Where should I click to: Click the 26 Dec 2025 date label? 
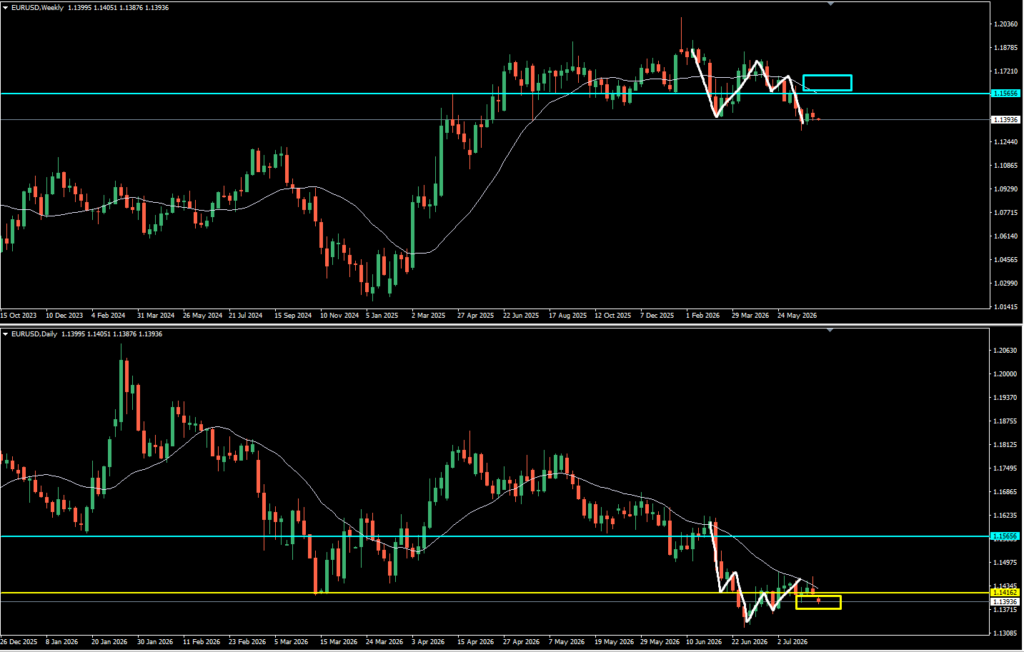tap(20, 642)
